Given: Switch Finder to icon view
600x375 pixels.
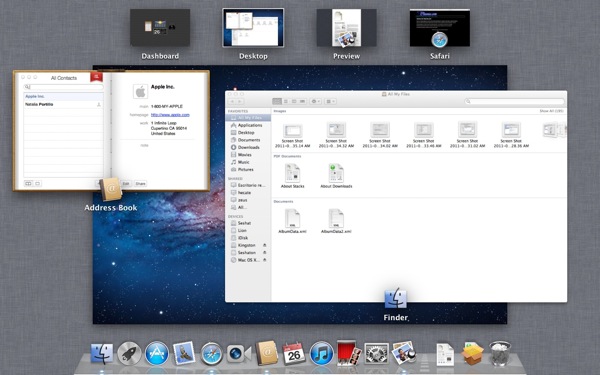Looking at the screenshot, I should (x=277, y=101).
